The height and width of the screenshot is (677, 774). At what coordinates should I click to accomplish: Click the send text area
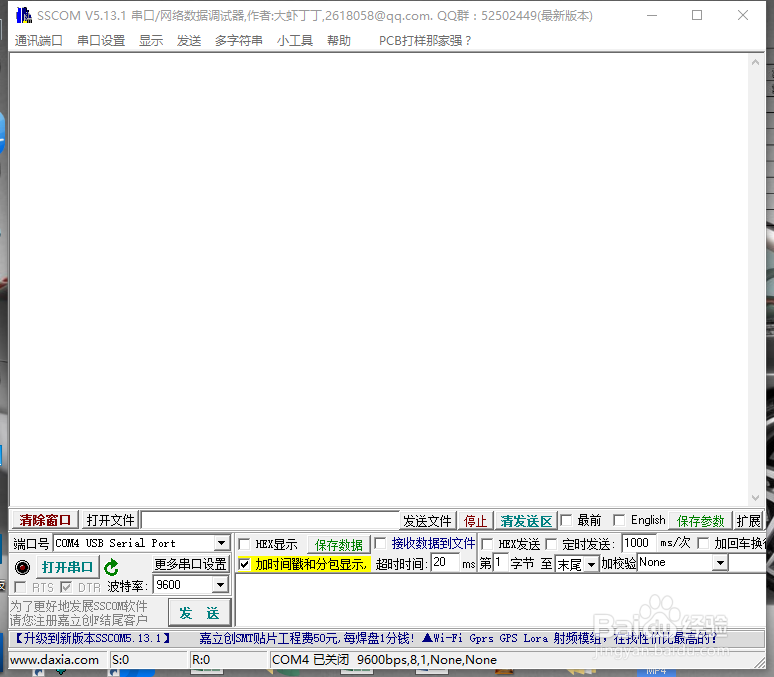click(500, 600)
